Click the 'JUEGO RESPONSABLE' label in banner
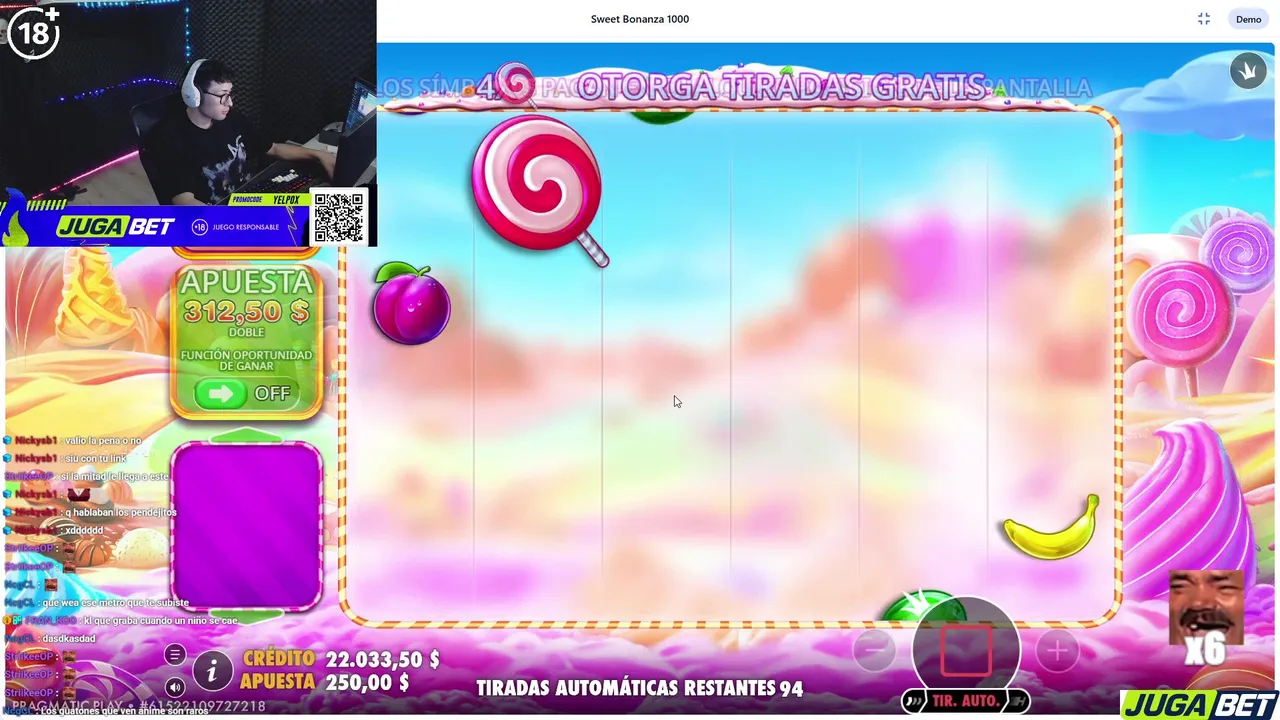 point(246,227)
